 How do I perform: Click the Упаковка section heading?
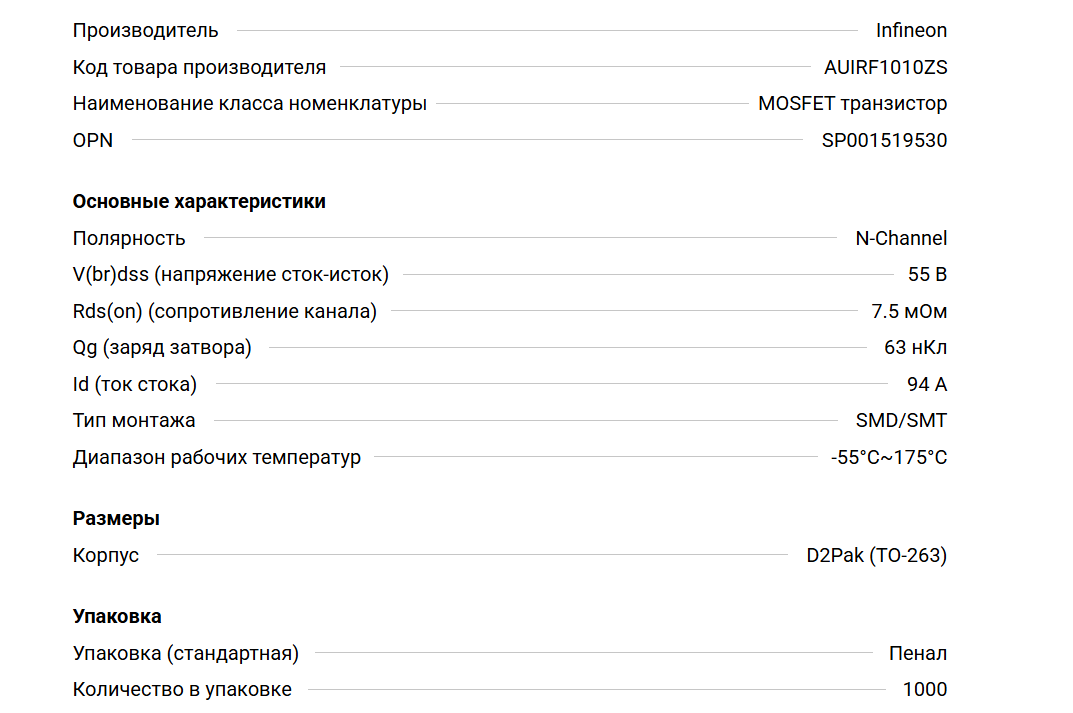[117, 617]
